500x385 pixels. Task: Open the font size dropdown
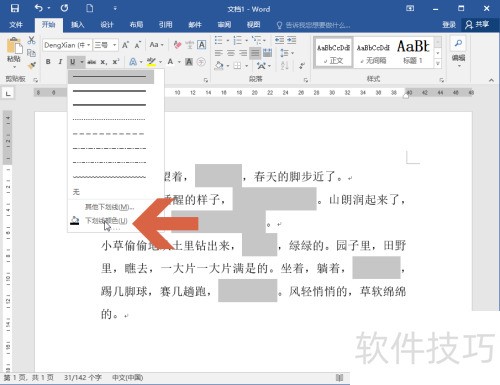(x=105, y=45)
